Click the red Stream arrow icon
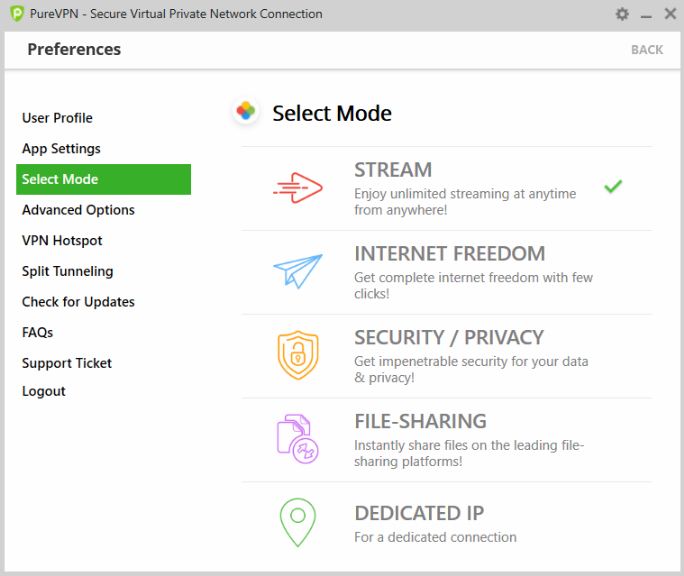 click(298, 188)
